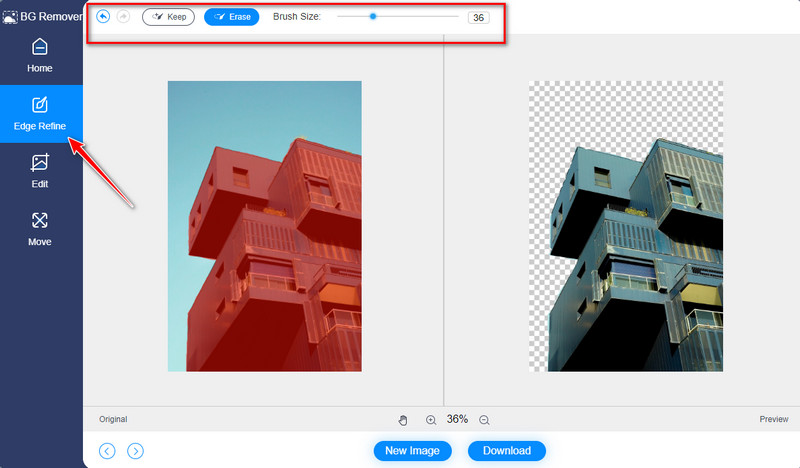Go to previous step with left arrow
Screen dimensions: 800x468
107,451
